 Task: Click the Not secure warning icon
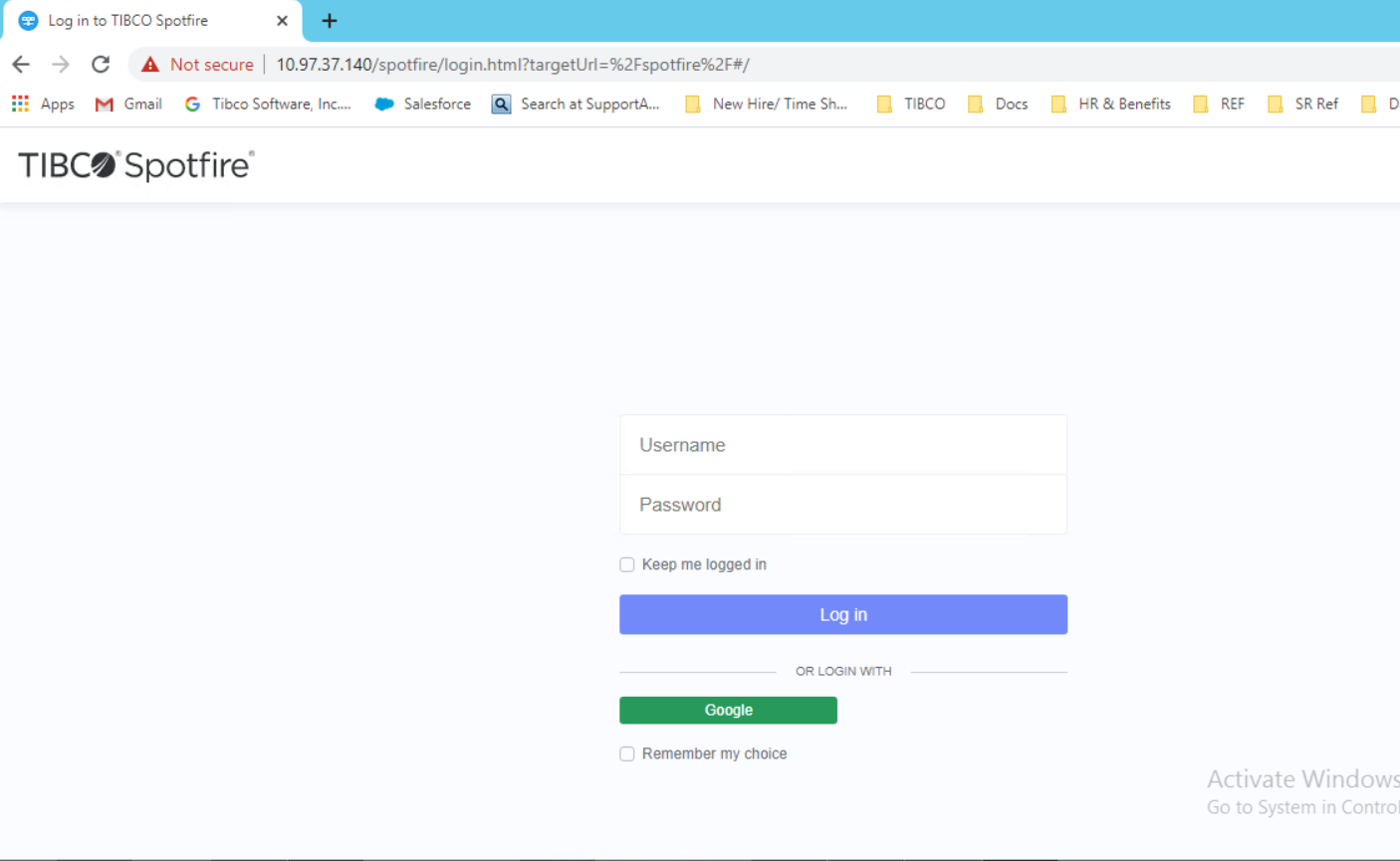click(x=150, y=65)
